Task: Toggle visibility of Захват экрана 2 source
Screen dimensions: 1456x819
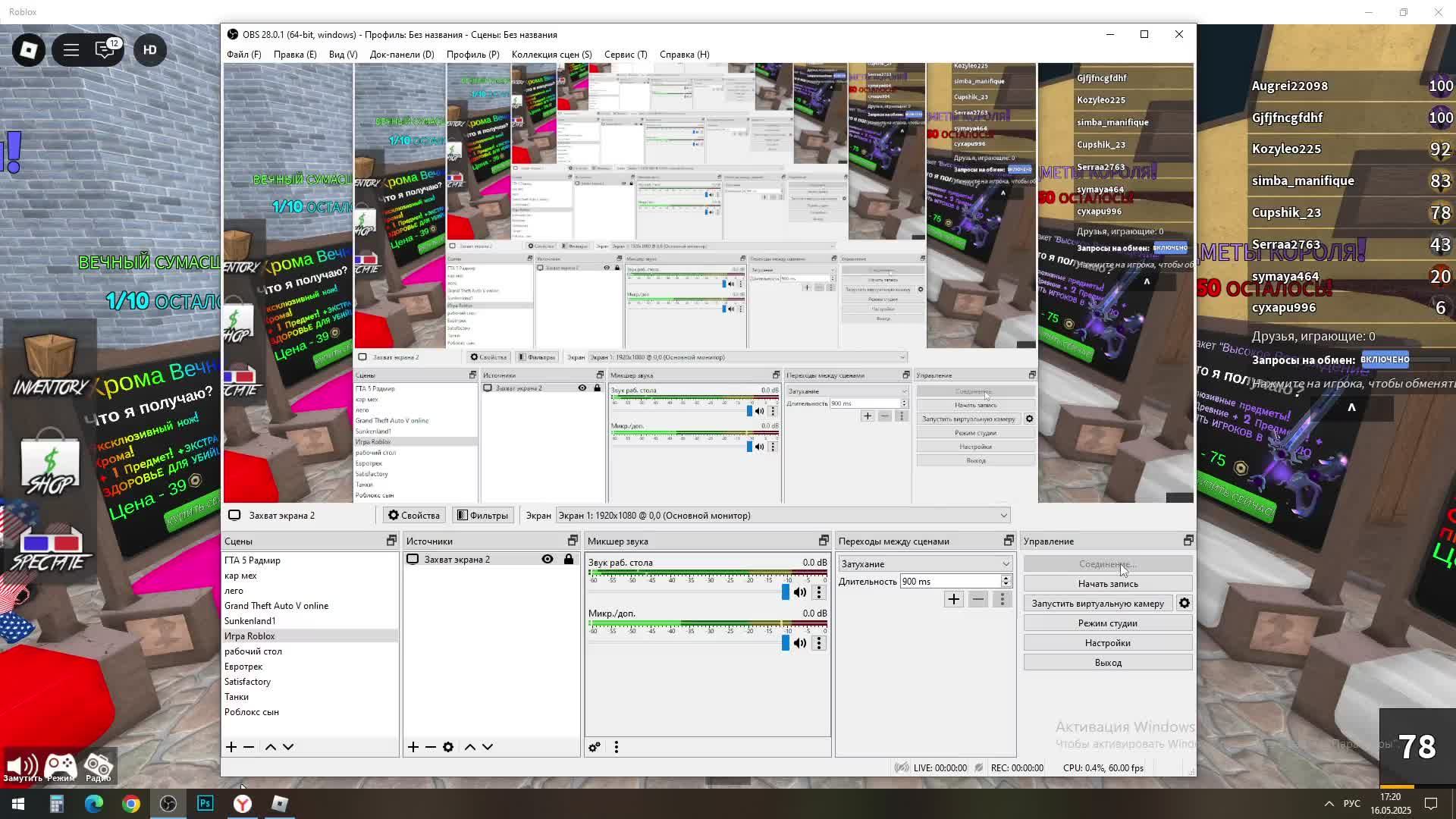Action: 548,560
